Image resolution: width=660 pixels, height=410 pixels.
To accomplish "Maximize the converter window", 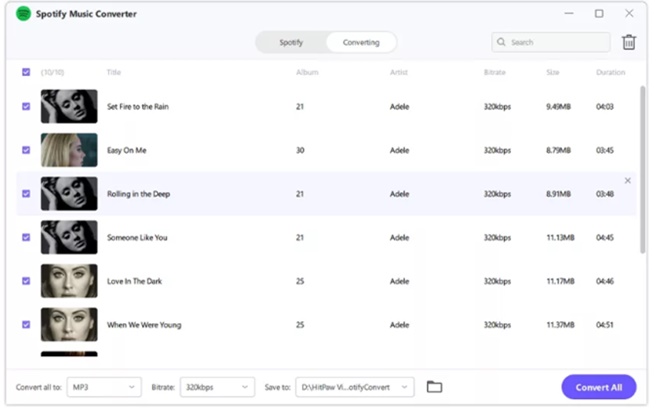I will pyautogui.click(x=599, y=14).
